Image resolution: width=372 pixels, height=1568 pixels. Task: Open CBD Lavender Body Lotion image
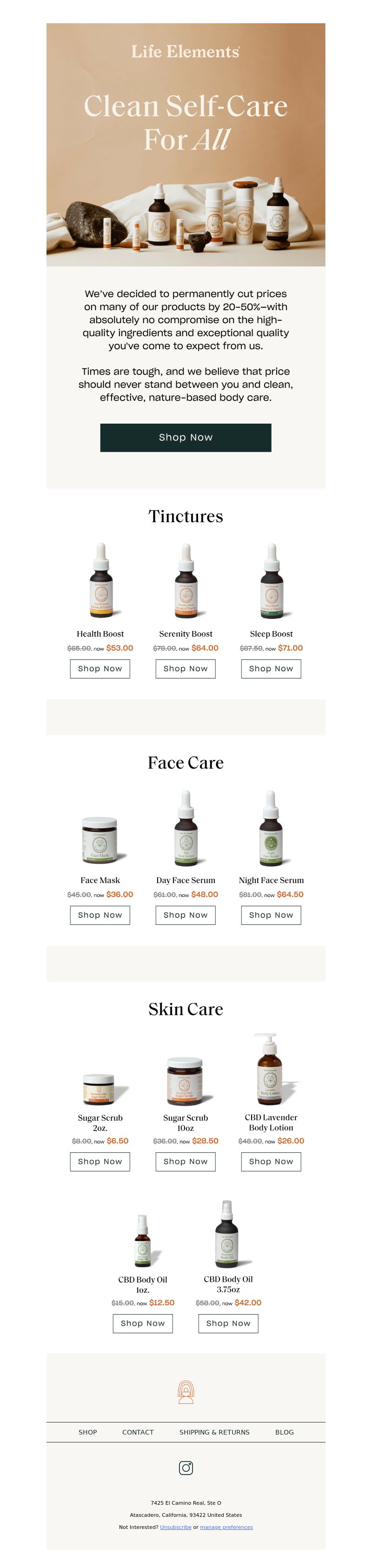pyautogui.click(x=271, y=1069)
